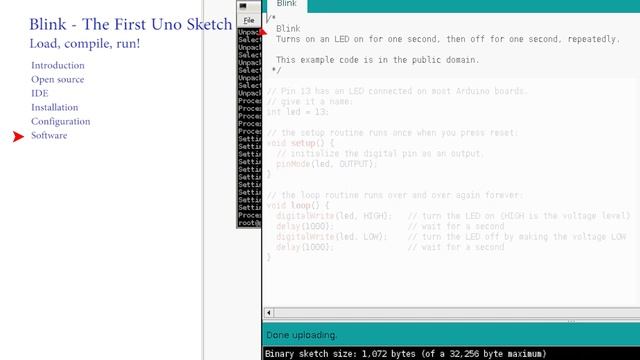Select the Introduction outline item
The width and height of the screenshot is (640, 360).
pyautogui.click(x=58, y=65)
